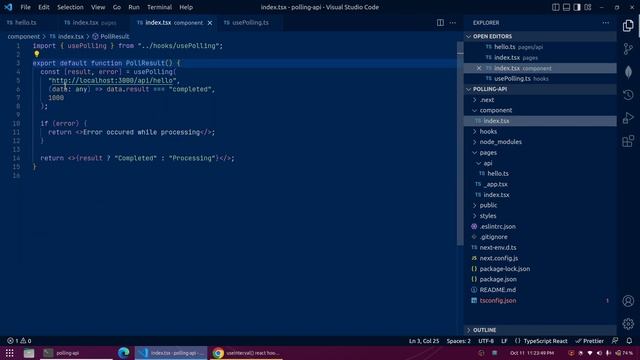Open Microsoft Edge from taskbar
This screenshot has height=360, width=640.
(123, 353)
